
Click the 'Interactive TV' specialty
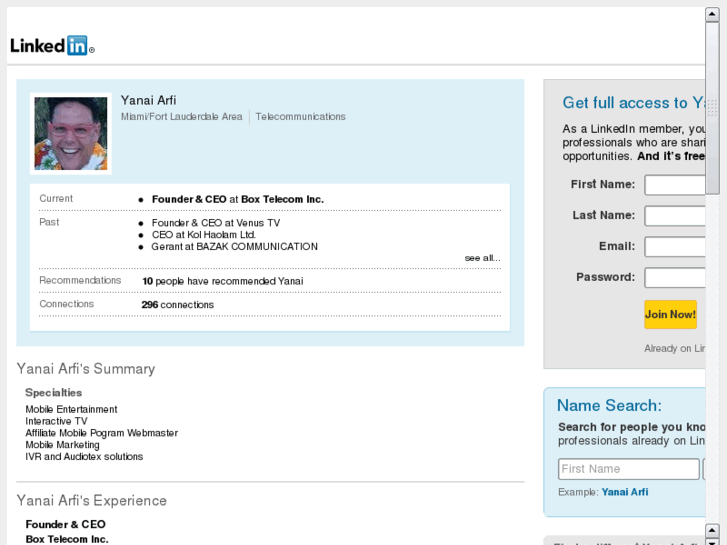(x=57, y=421)
